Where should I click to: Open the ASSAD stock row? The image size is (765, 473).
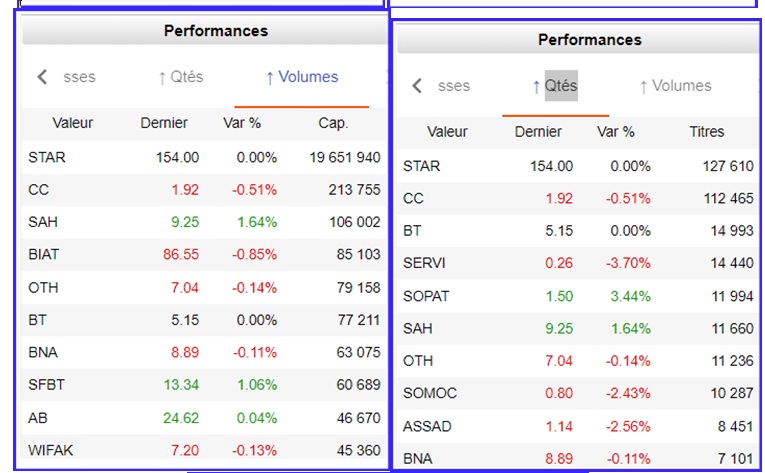tap(427, 426)
